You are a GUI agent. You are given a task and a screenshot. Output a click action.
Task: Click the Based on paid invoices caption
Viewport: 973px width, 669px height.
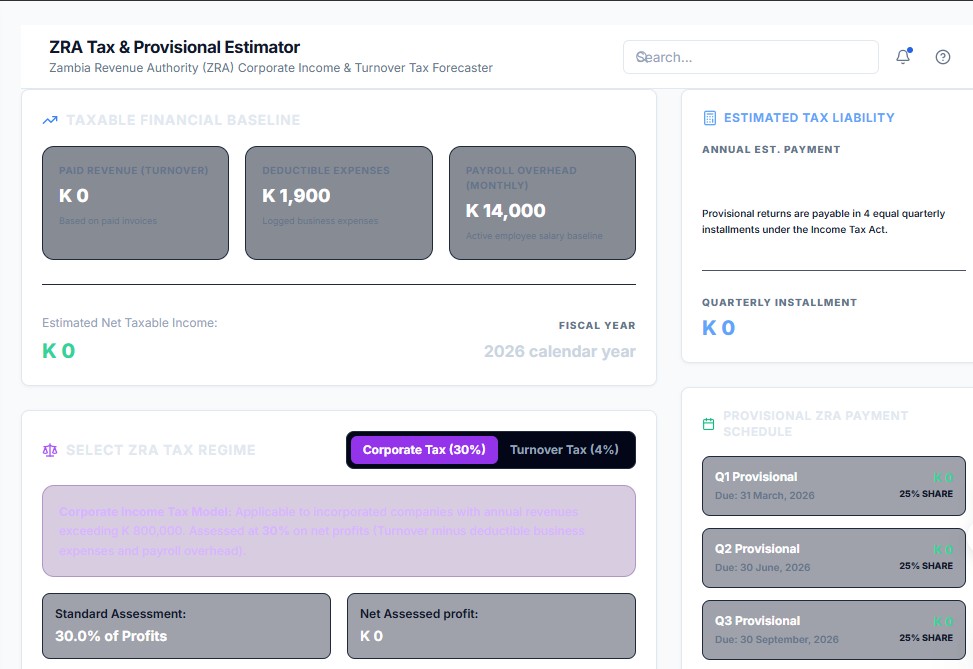[108, 221]
